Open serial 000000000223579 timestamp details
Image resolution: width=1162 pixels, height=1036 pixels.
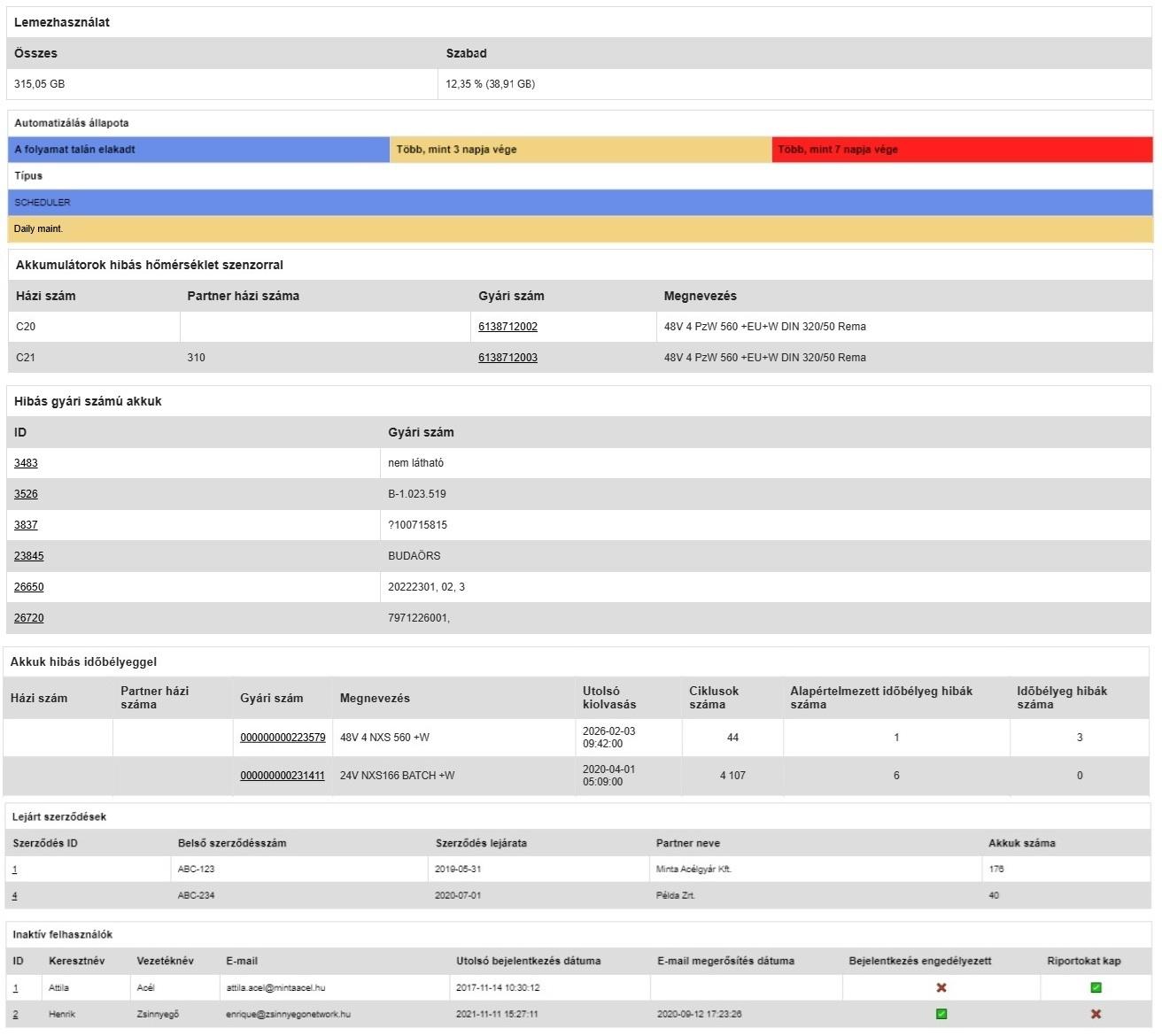pos(283,737)
